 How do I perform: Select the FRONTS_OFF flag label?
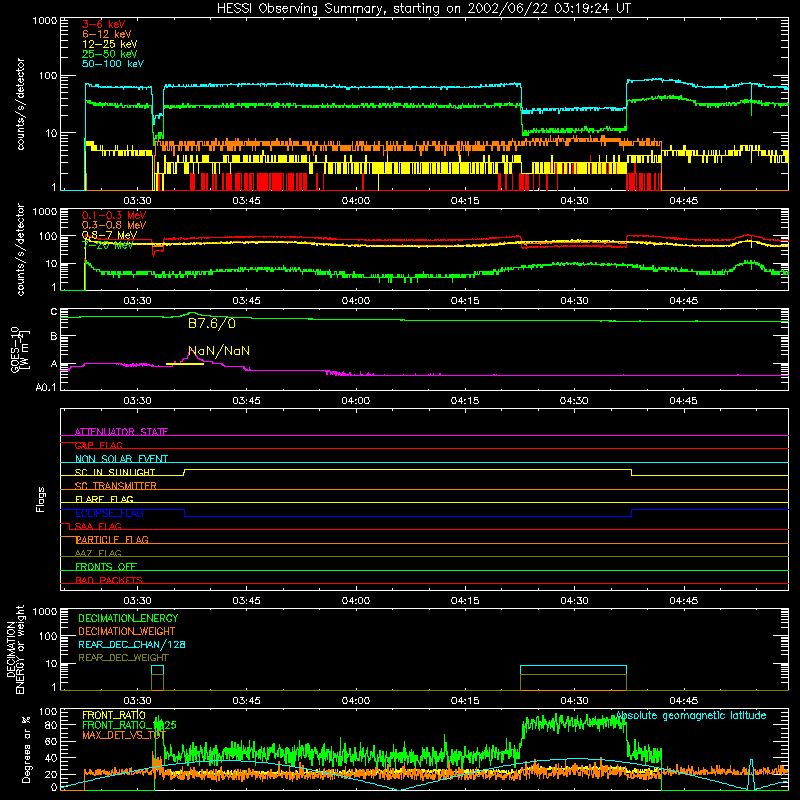pyautogui.click(x=106, y=566)
